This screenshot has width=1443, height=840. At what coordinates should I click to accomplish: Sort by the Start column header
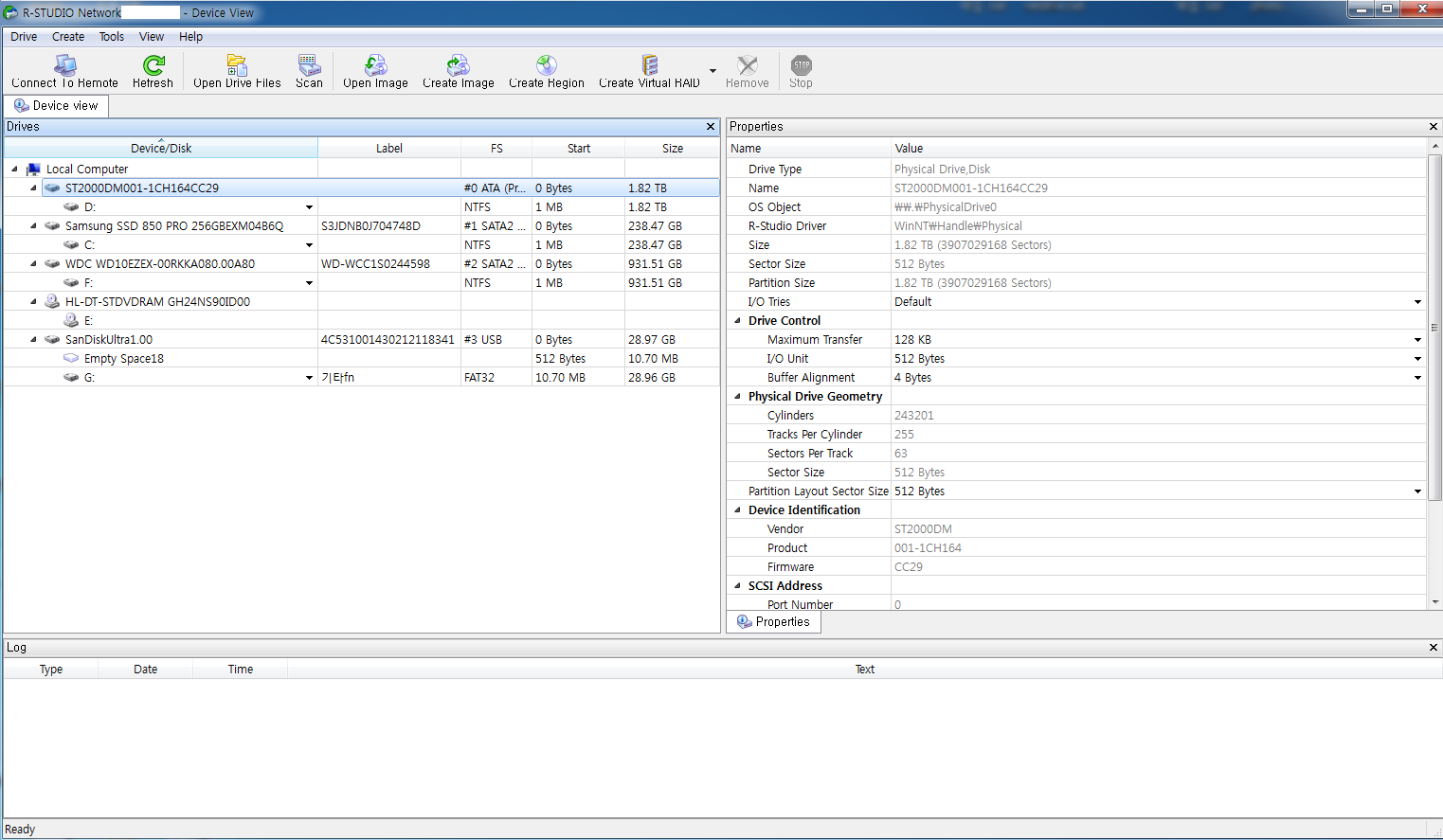pyautogui.click(x=579, y=149)
